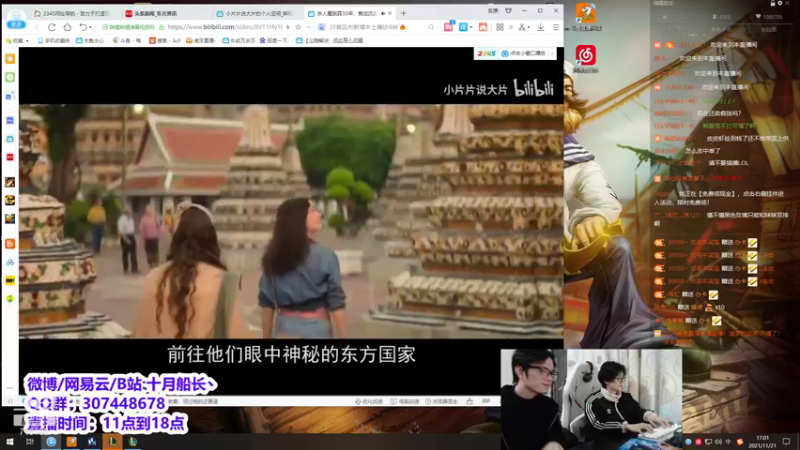This screenshot has width=800, height=450.
Task: Open settings gear on danmaku assistant panel
Action: [x=780, y=4]
